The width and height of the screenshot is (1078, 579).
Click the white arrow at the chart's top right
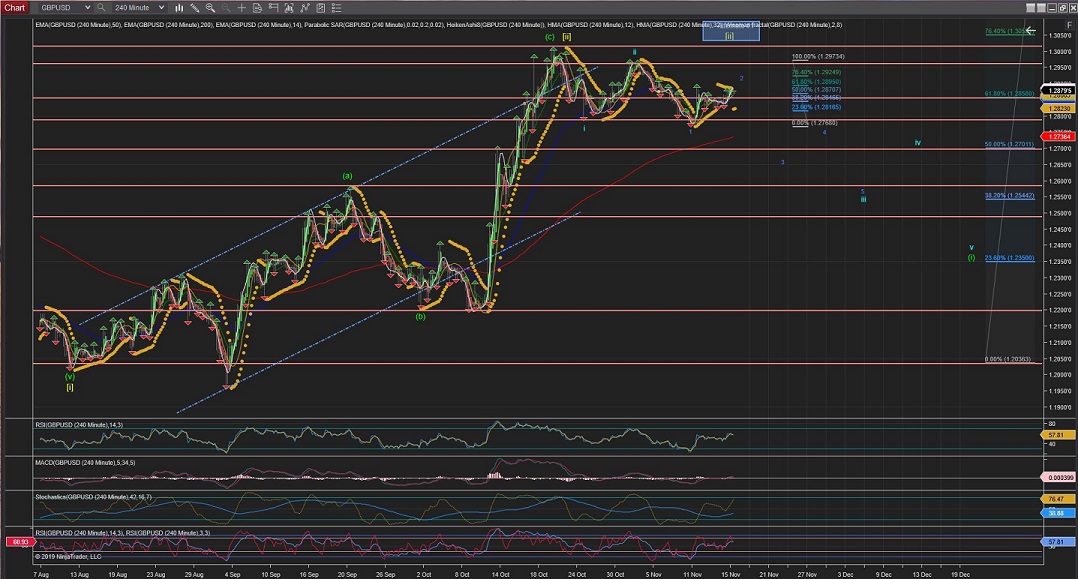tap(1030, 30)
